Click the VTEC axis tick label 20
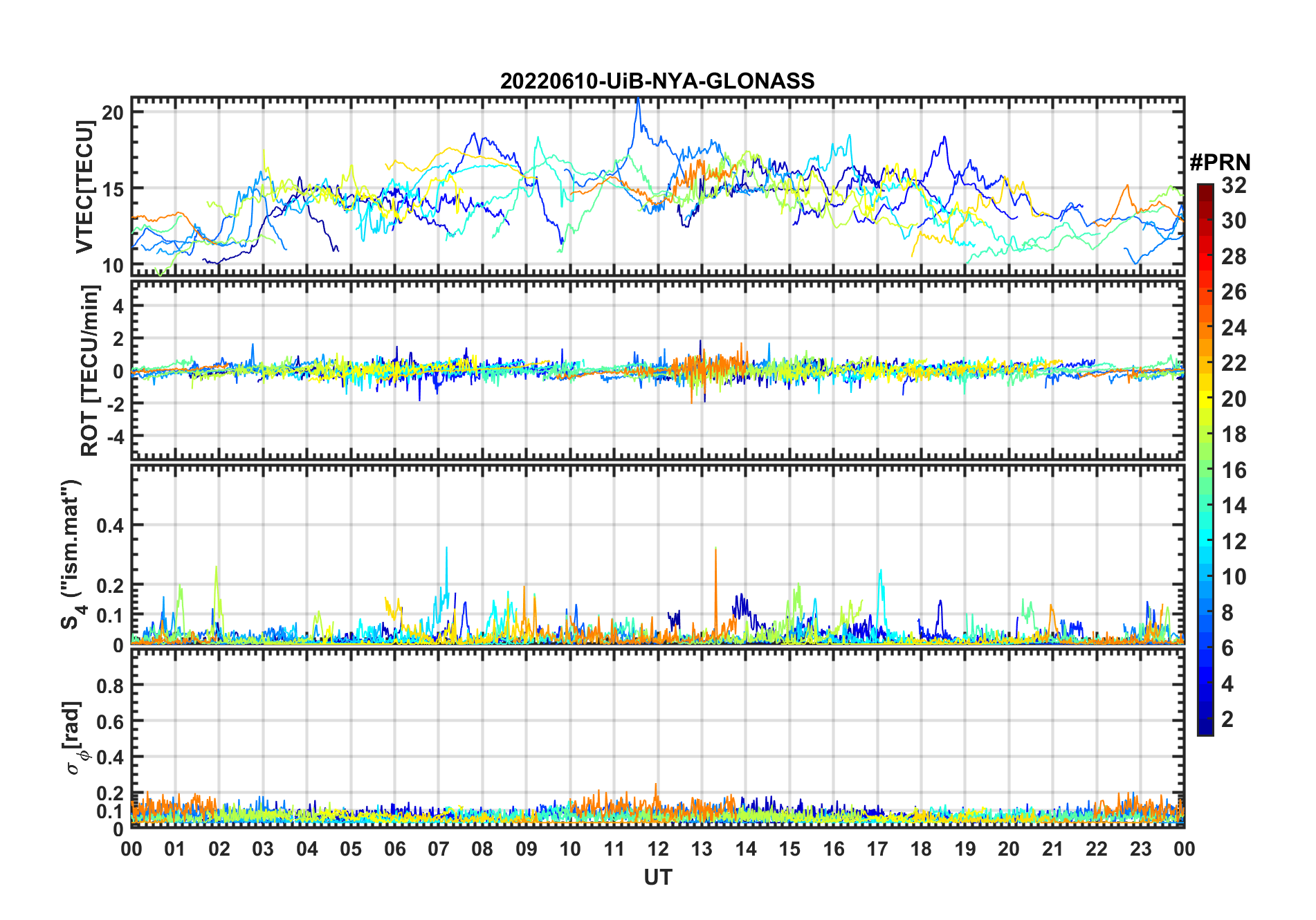1316x920 pixels. (x=113, y=112)
